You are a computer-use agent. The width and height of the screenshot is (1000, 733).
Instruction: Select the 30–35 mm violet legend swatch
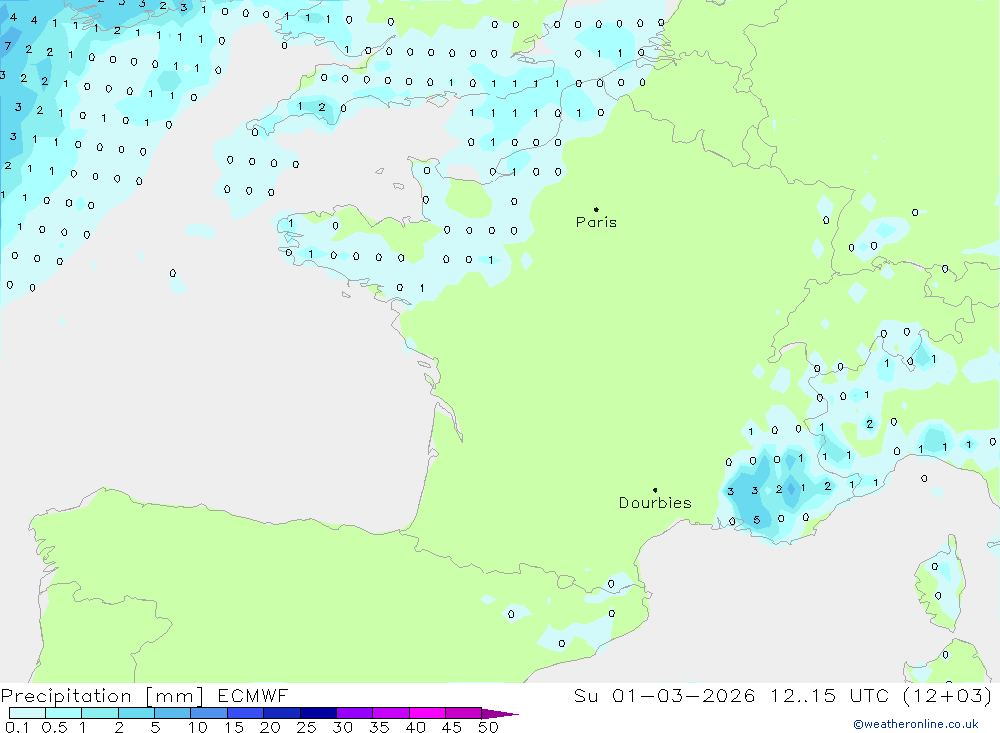pyautogui.click(x=355, y=713)
